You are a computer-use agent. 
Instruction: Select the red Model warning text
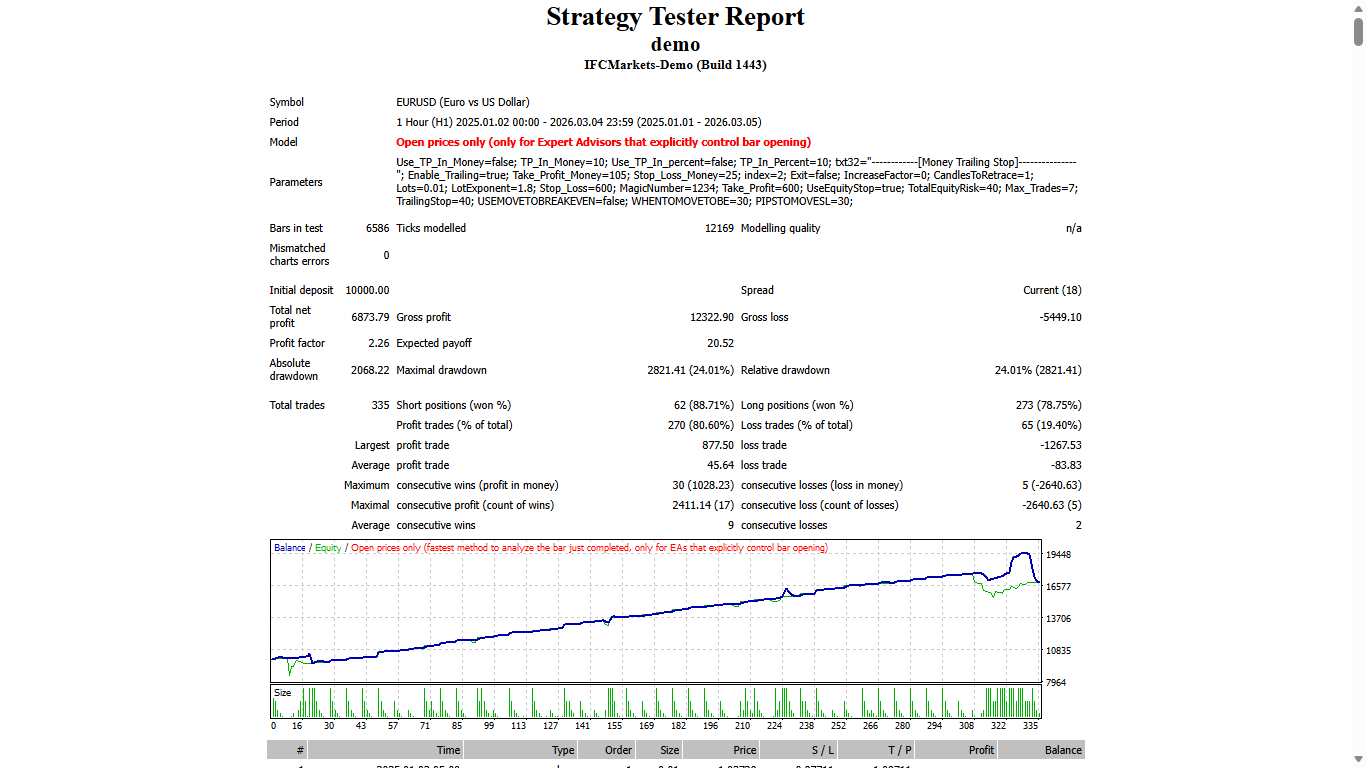[x=604, y=142]
